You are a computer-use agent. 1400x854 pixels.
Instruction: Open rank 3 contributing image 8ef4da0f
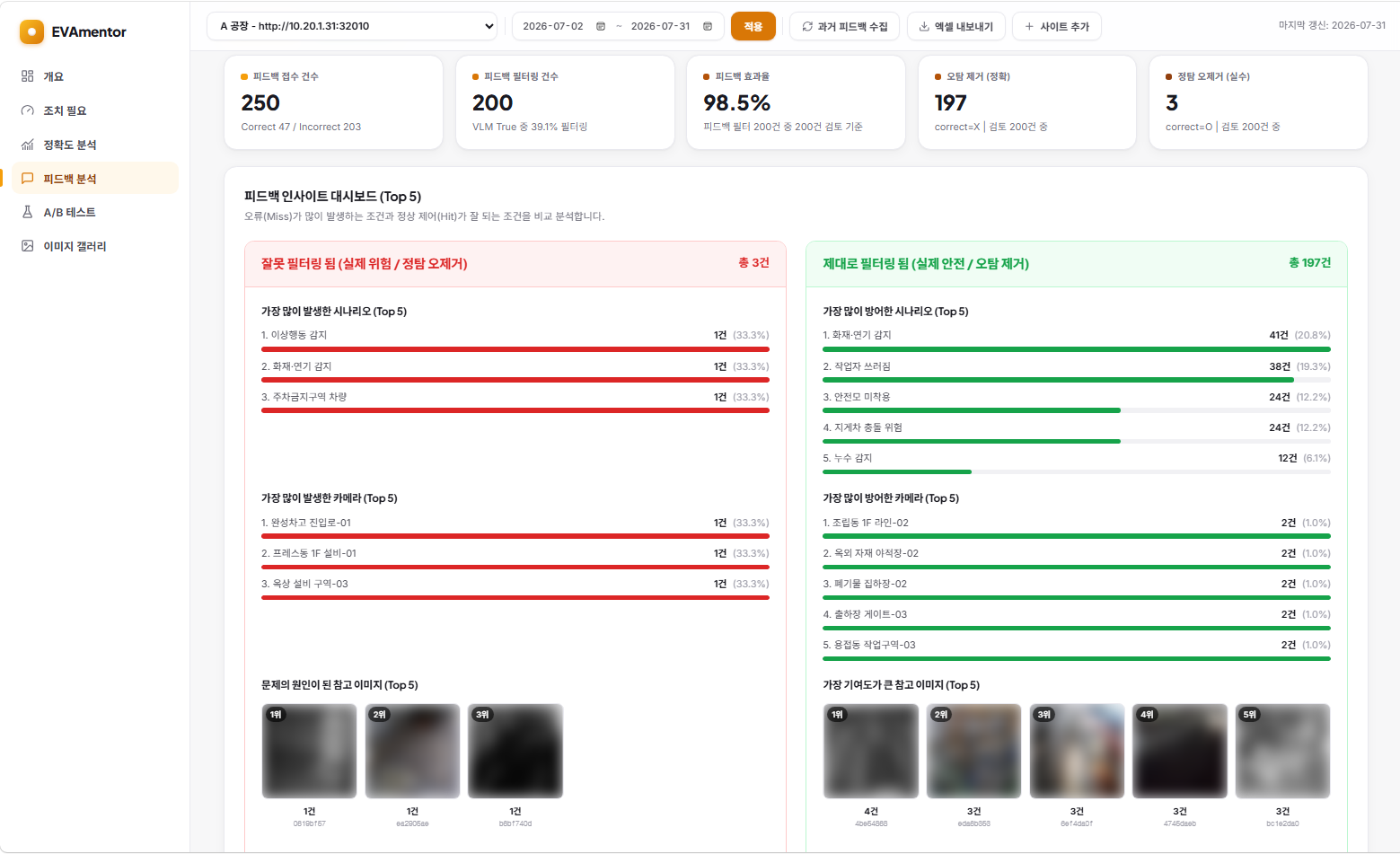tap(1077, 751)
